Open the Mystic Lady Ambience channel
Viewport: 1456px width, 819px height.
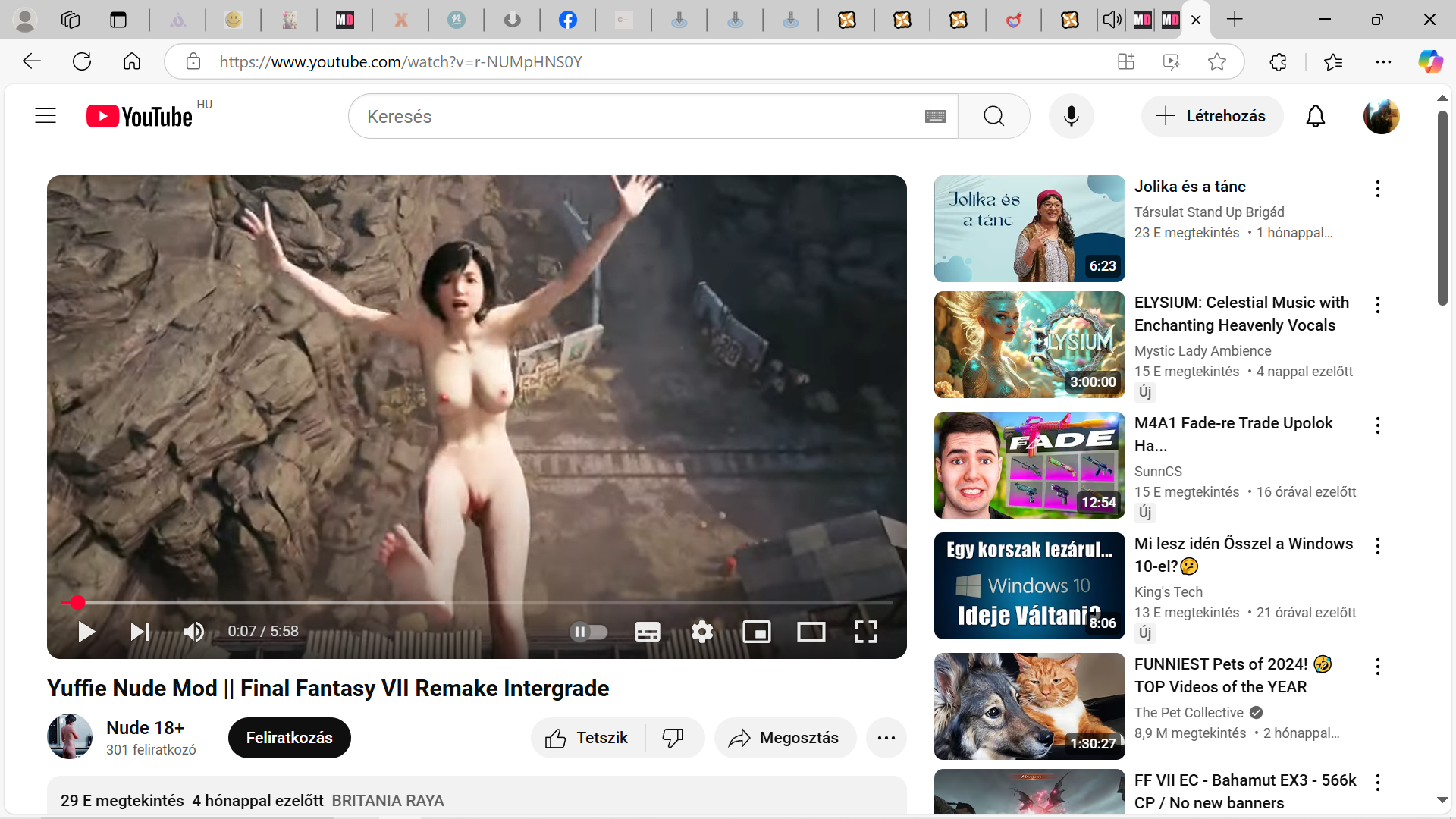[x=1203, y=351]
